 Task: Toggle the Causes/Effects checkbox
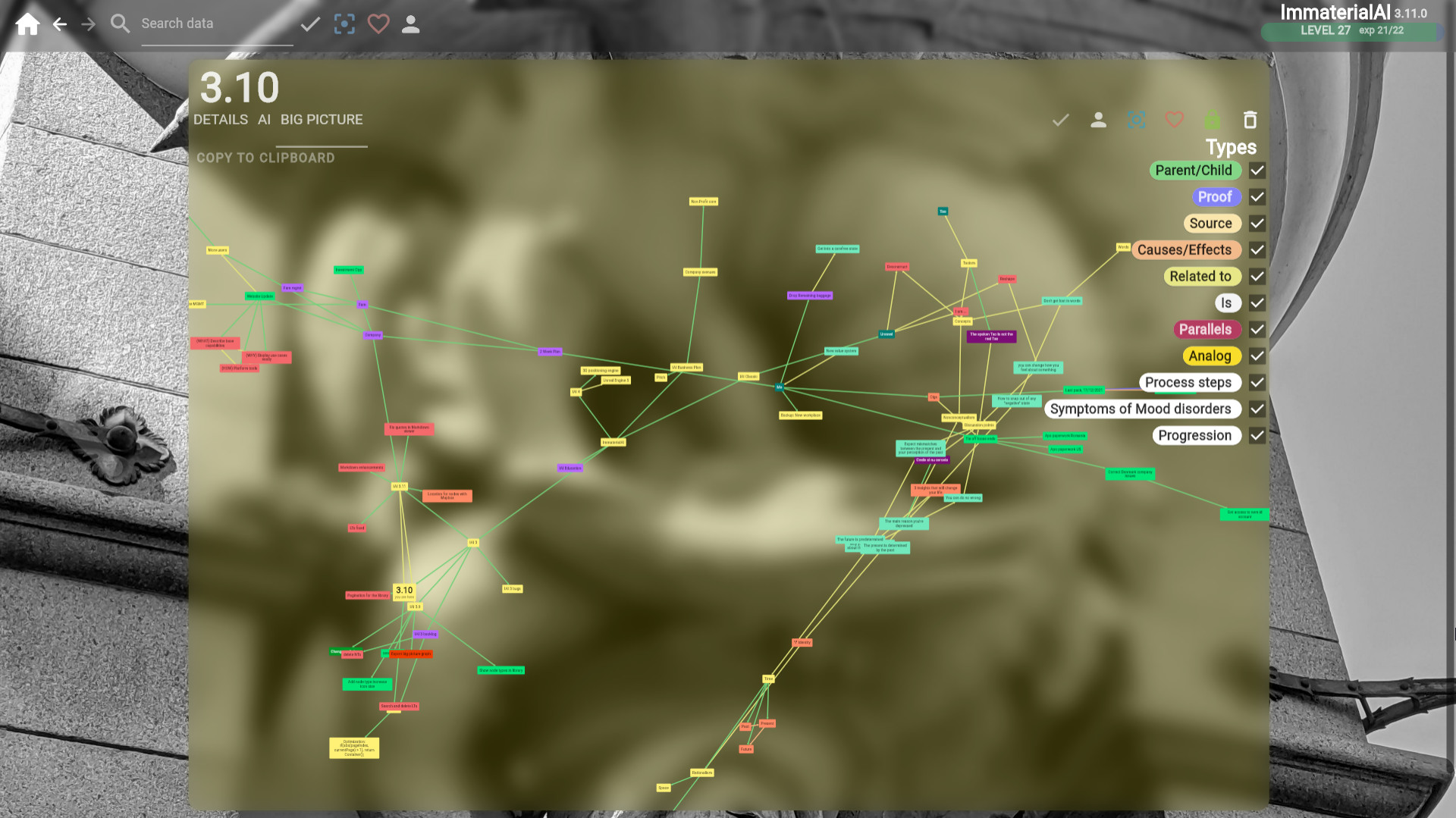[1257, 250]
